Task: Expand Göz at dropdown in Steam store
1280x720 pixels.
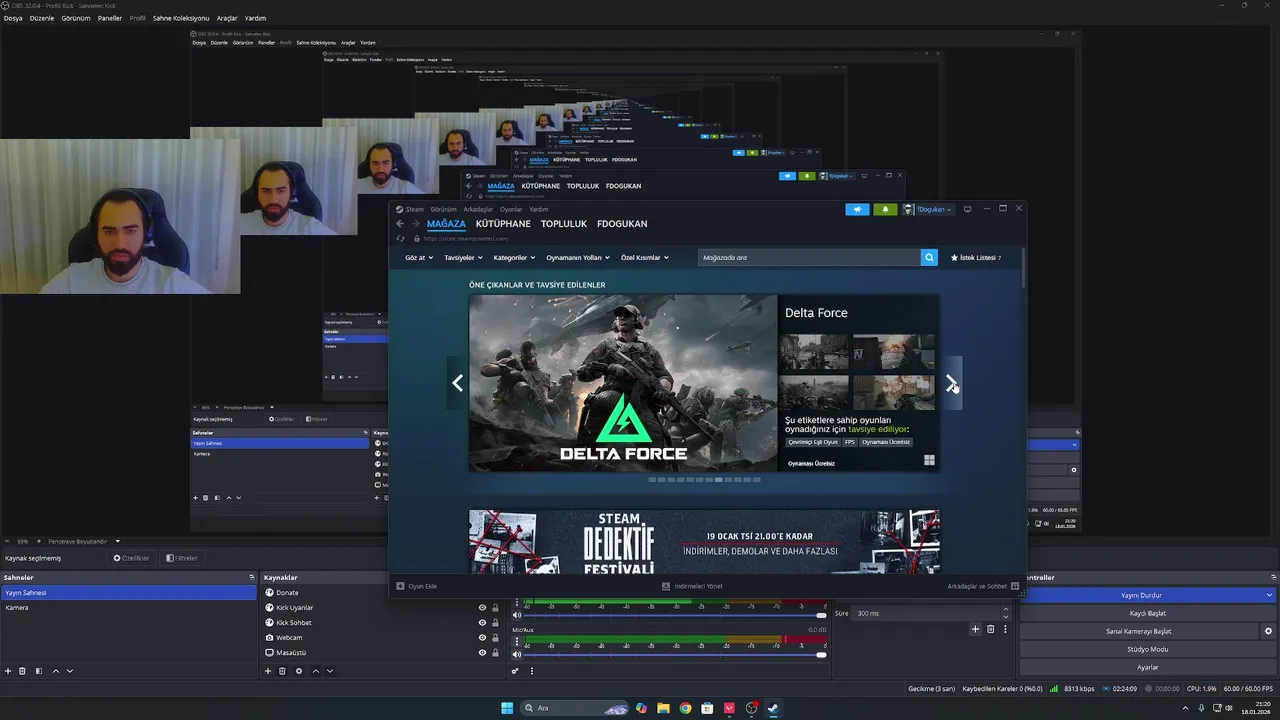Action: [419, 257]
